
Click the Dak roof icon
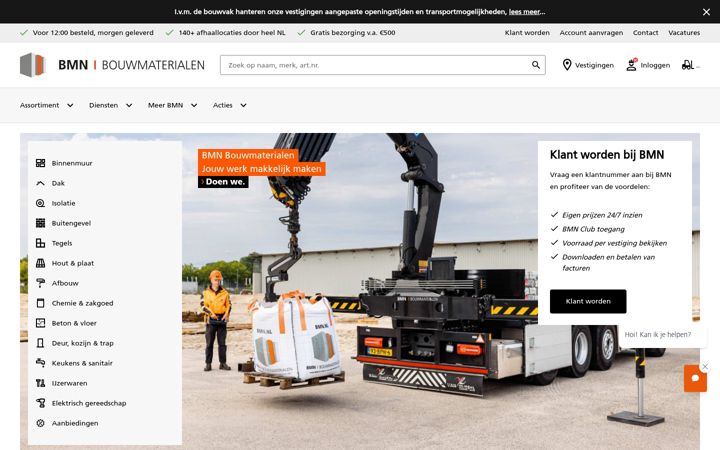[40, 183]
